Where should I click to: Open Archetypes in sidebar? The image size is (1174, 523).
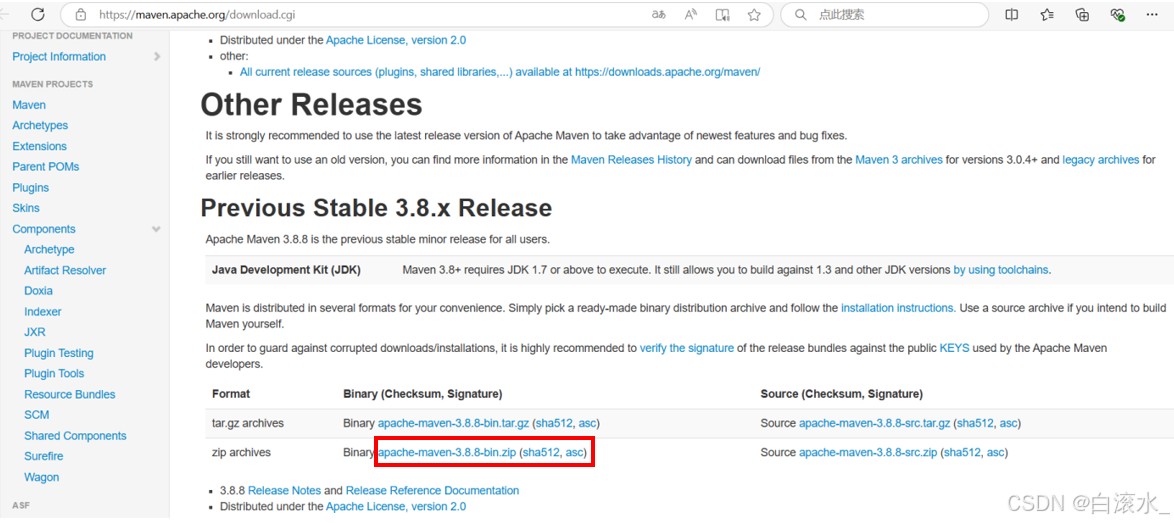coord(40,125)
